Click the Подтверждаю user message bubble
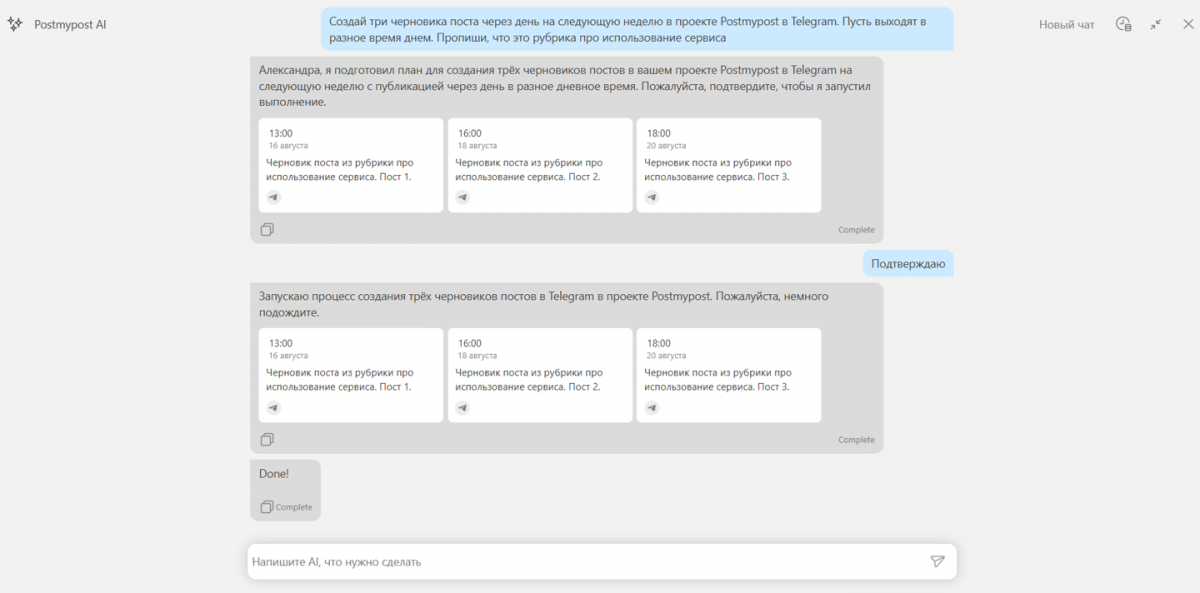The width and height of the screenshot is (1200, 593). (908, 264)
